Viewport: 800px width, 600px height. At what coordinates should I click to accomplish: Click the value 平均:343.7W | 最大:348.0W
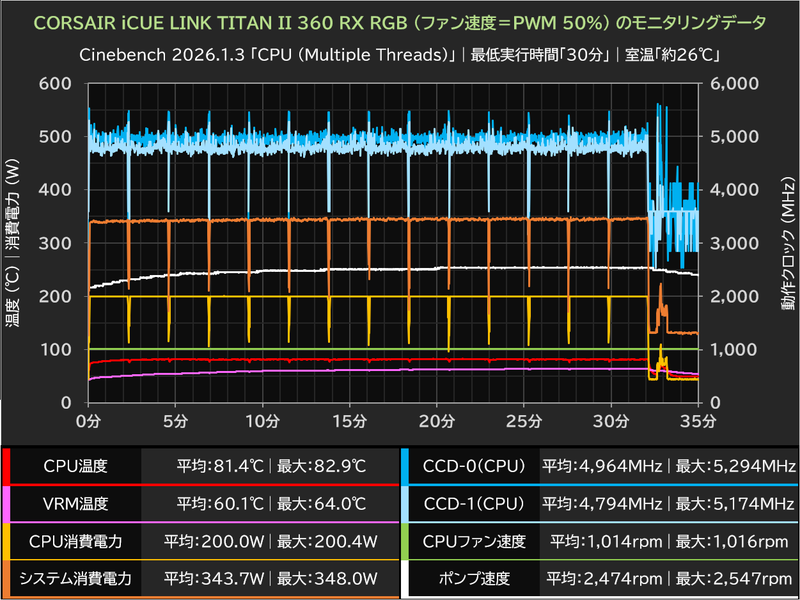pyautogui.click(x=271, y=579)
